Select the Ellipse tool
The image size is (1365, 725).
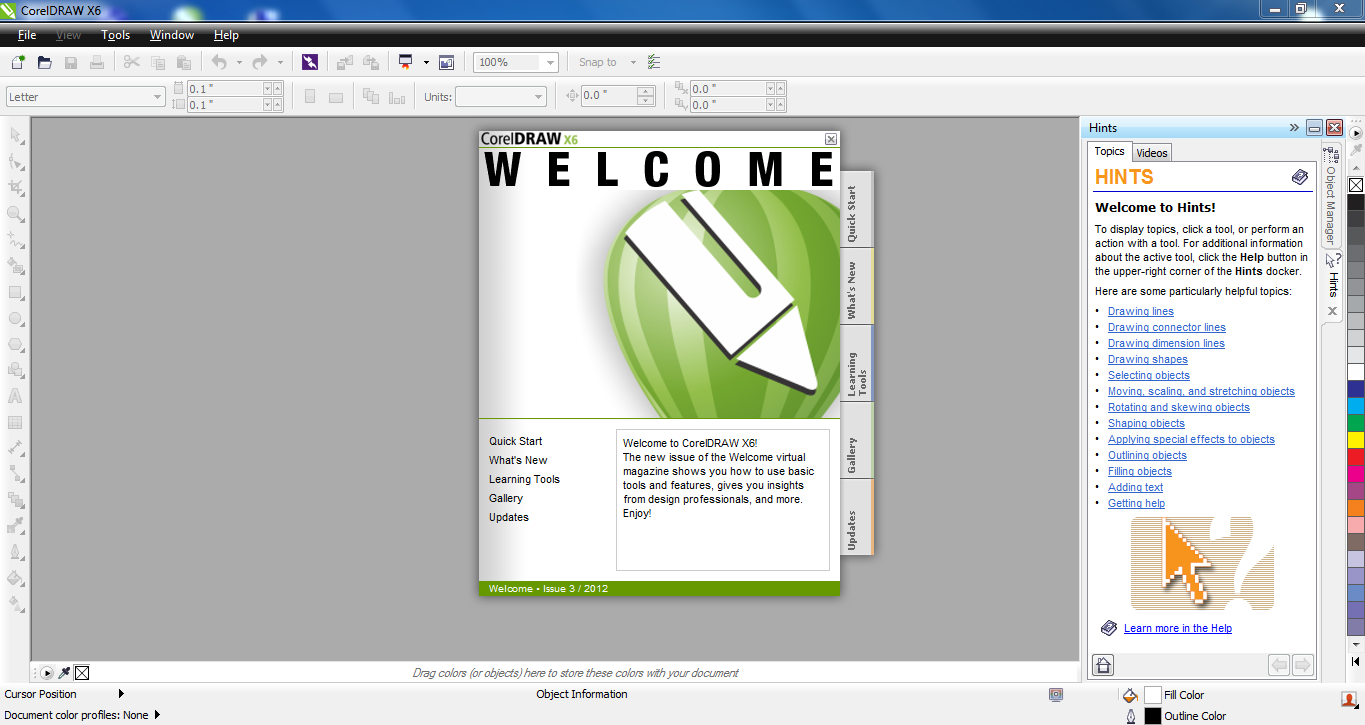coord(16,318)
